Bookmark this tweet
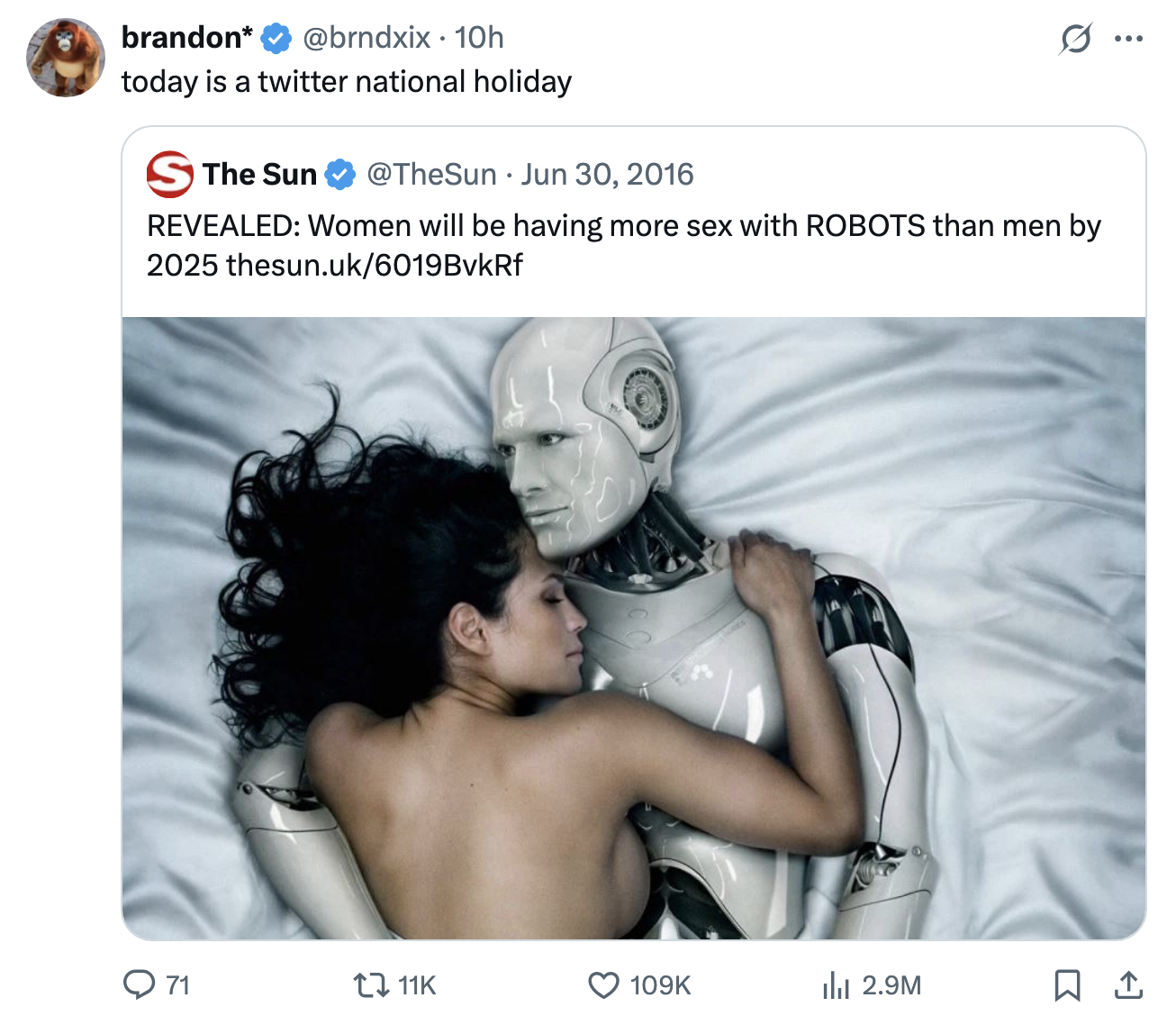1176x1025 pixels. [1067, 985]
